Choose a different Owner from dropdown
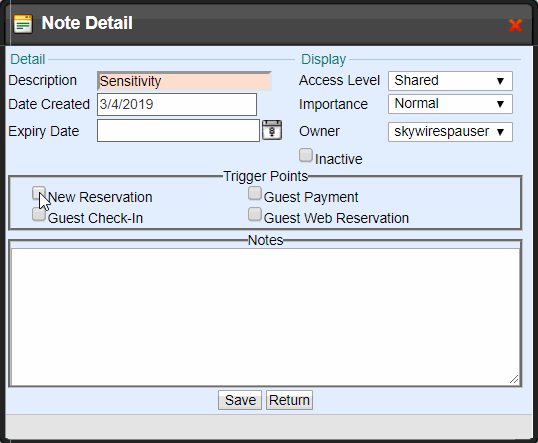Screen dimensions: 538x443 point(450,132)
